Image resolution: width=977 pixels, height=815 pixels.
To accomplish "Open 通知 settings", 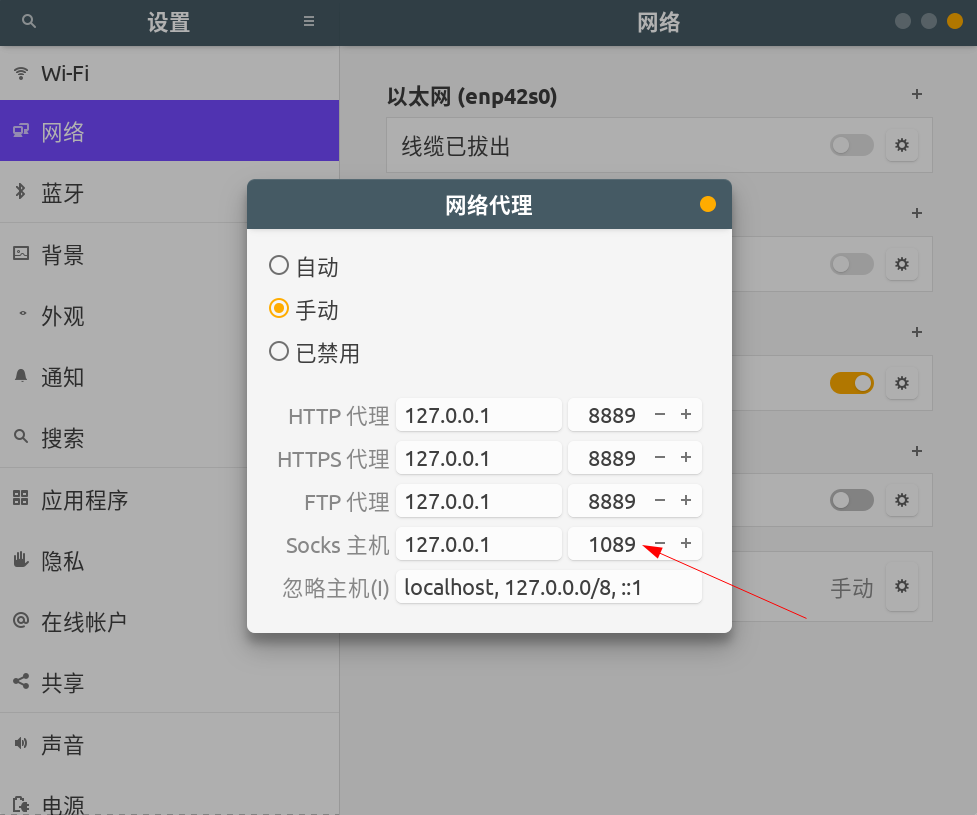I will coord(62,377).
